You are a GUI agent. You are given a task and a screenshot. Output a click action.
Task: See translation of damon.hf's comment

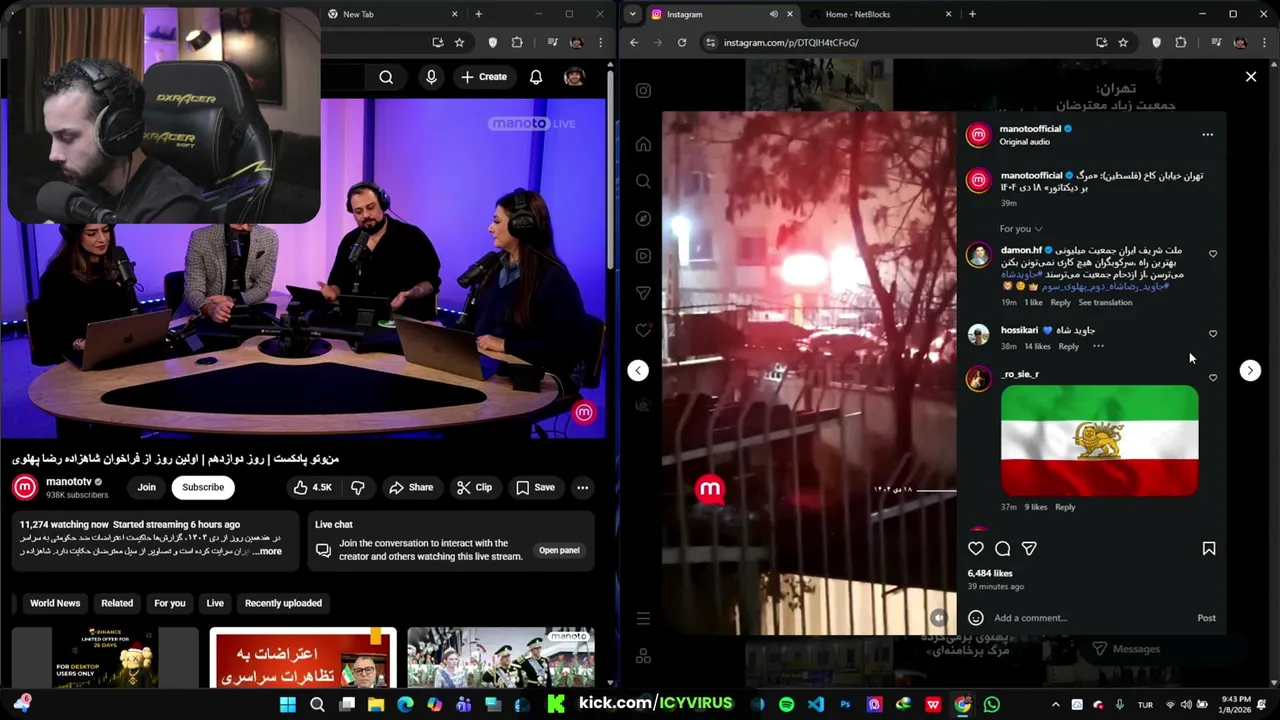pyautogui.click(x=1105, y=302)
